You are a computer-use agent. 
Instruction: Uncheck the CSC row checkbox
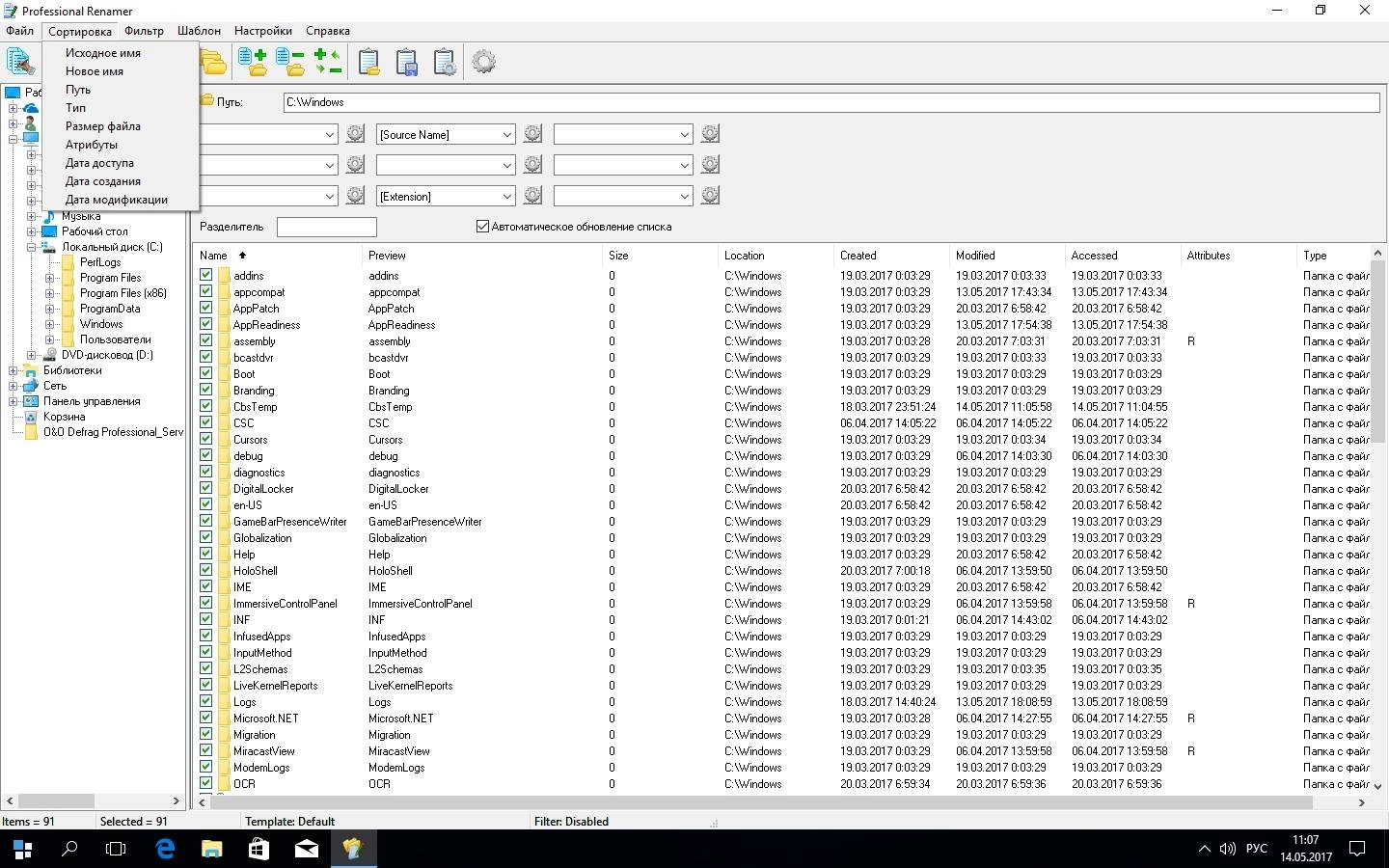[205, 422]
